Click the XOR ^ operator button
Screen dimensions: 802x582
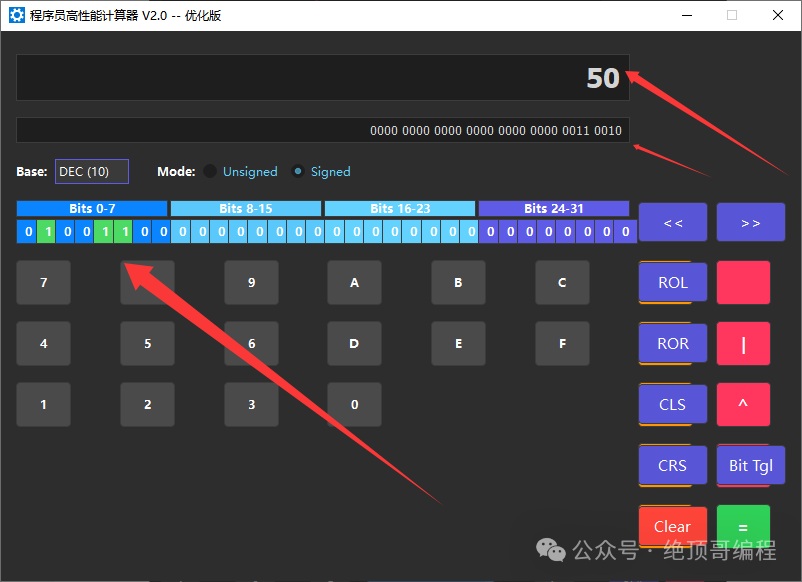[743, 404]
